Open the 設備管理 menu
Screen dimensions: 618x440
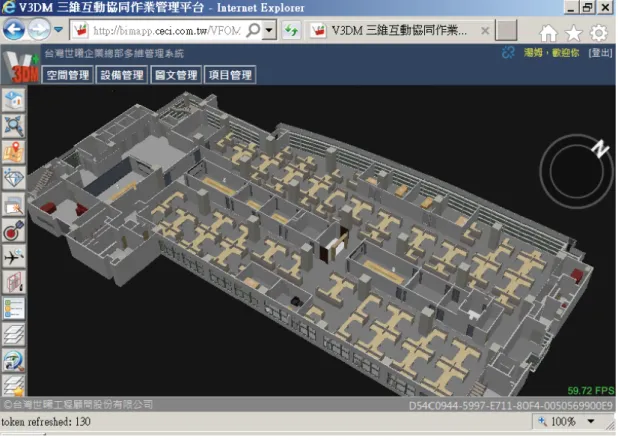122,75
